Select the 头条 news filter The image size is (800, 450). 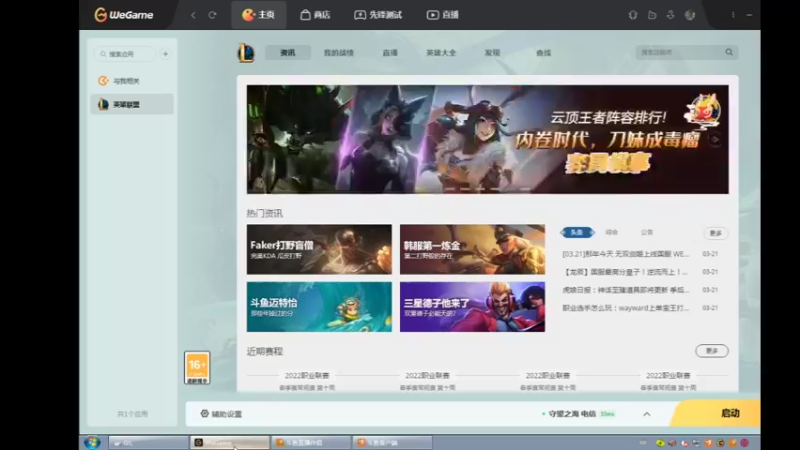click(577, 232)
